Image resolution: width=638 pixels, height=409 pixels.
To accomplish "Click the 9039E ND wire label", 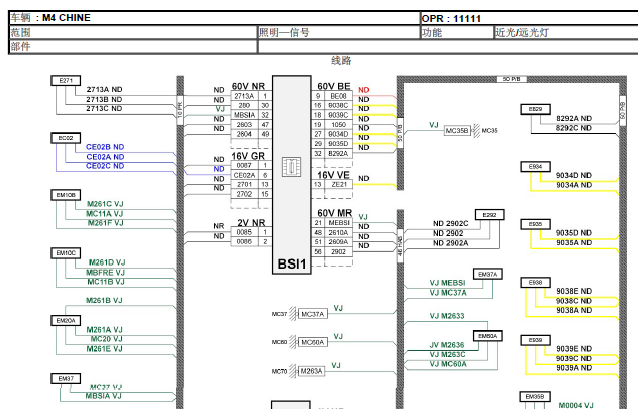I will click(574, 349).
